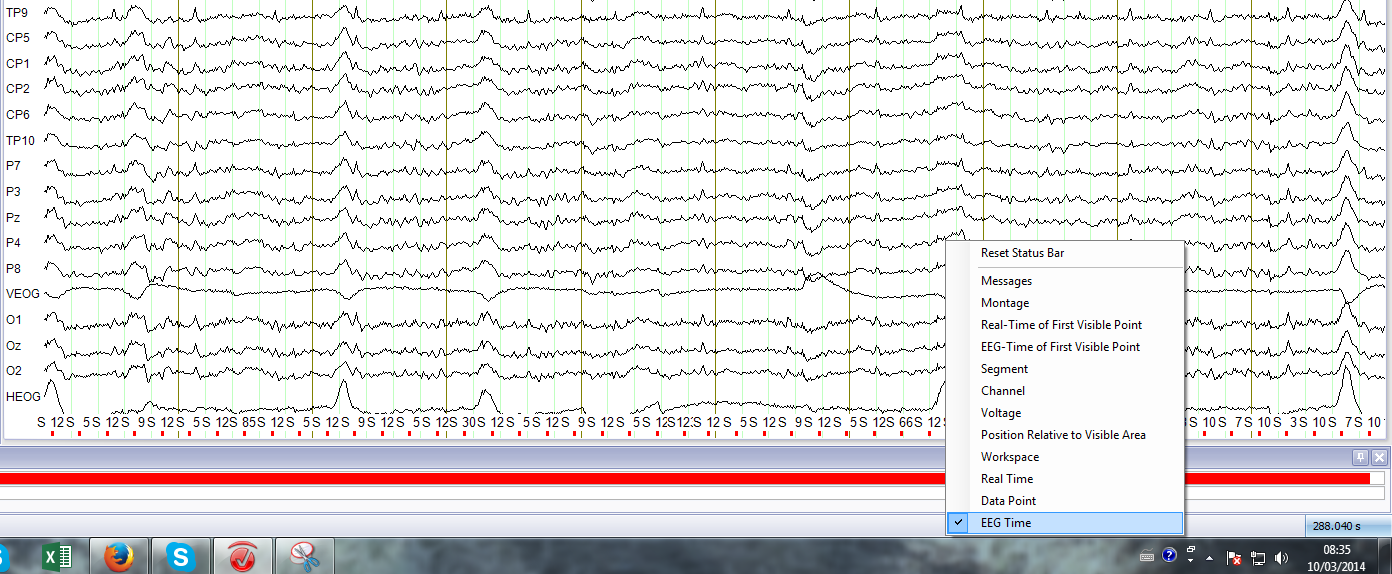Select the O1 channel label
The height and width of the screenshot is (574, 1392).
13,319
